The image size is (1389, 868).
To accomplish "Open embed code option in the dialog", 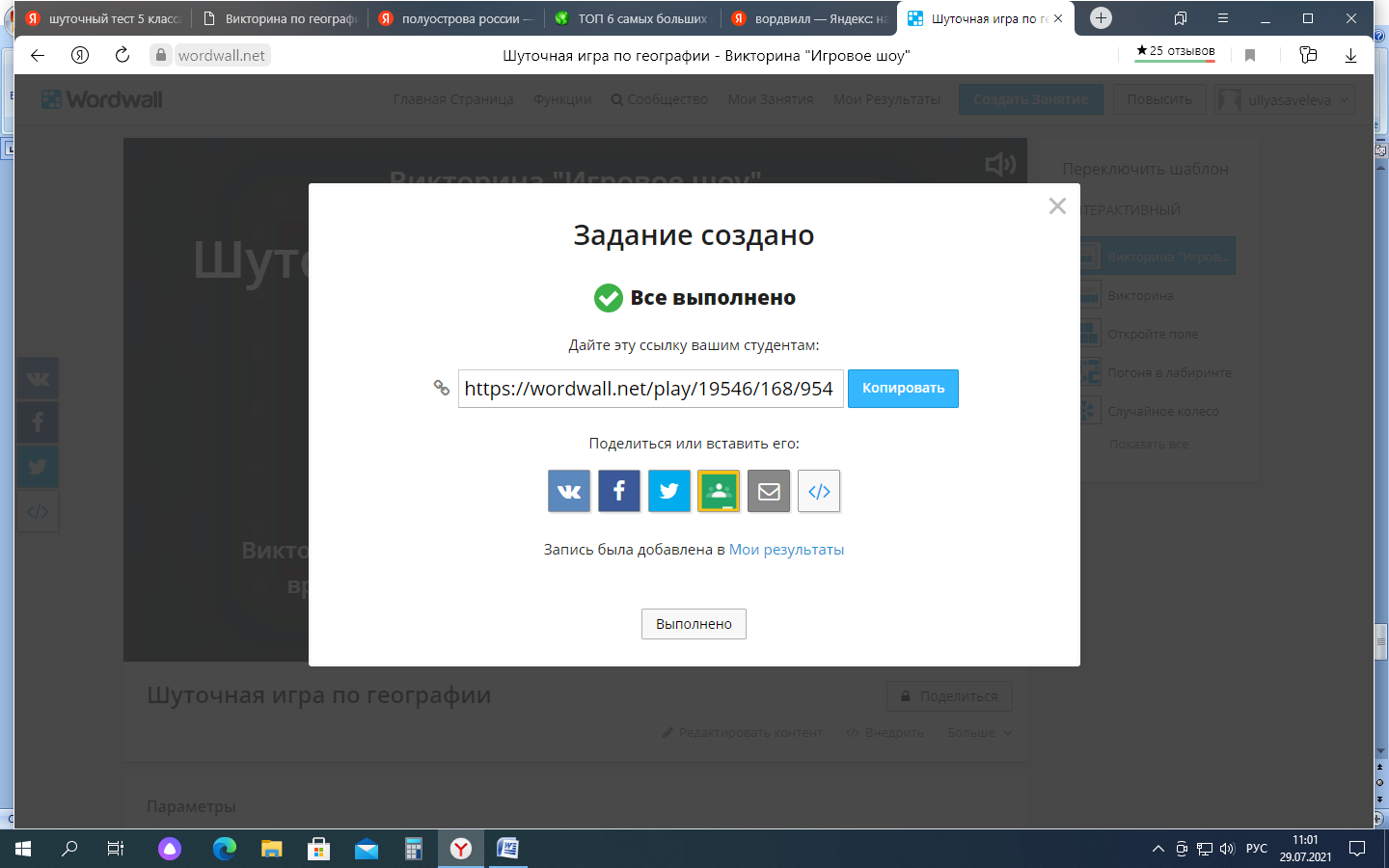I will pos(819,491).
